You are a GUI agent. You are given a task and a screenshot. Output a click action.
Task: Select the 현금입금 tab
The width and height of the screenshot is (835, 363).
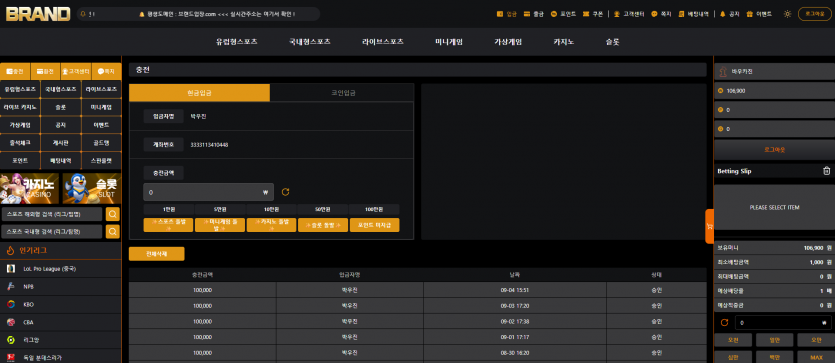tap(200, 93)
